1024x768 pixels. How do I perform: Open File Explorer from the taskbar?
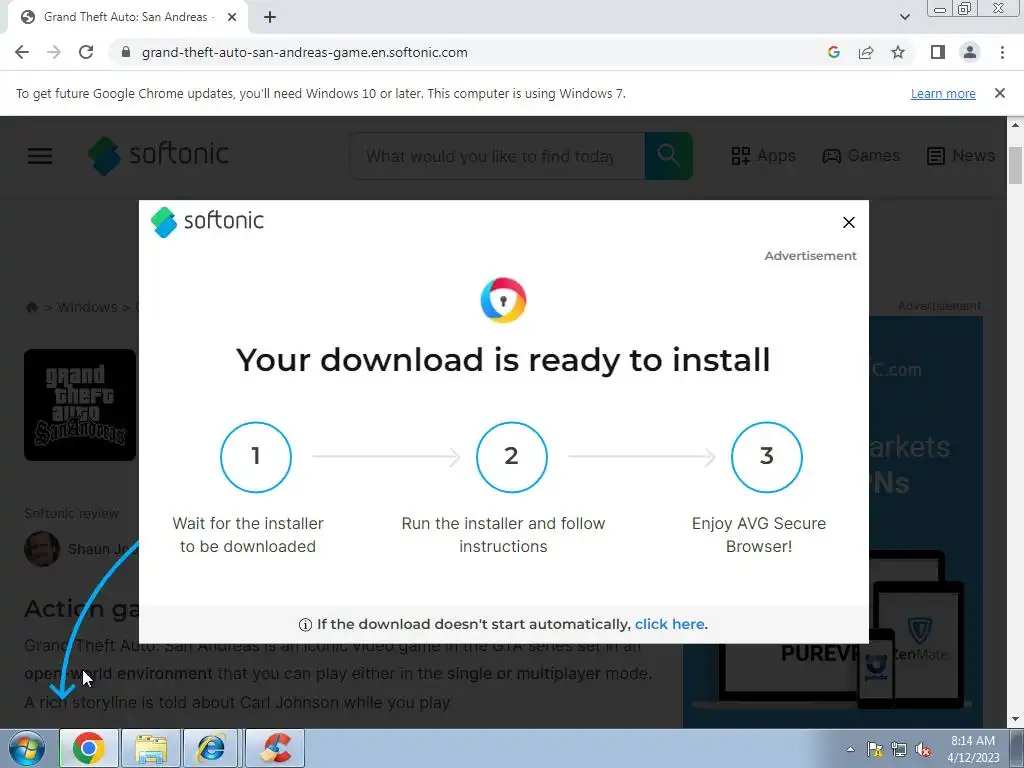click(151, 748)
